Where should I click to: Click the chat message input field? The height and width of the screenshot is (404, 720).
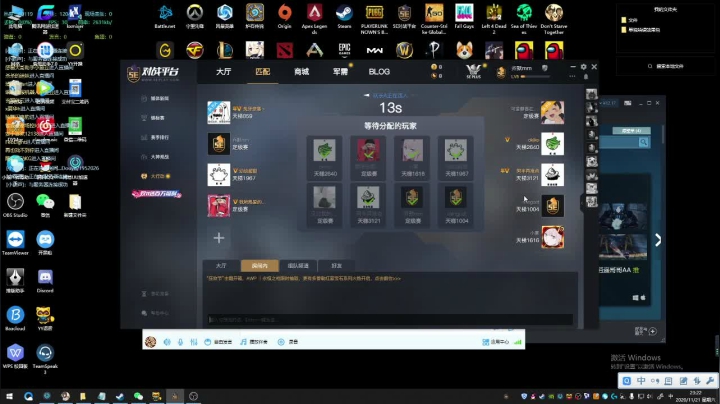(390, 320)
